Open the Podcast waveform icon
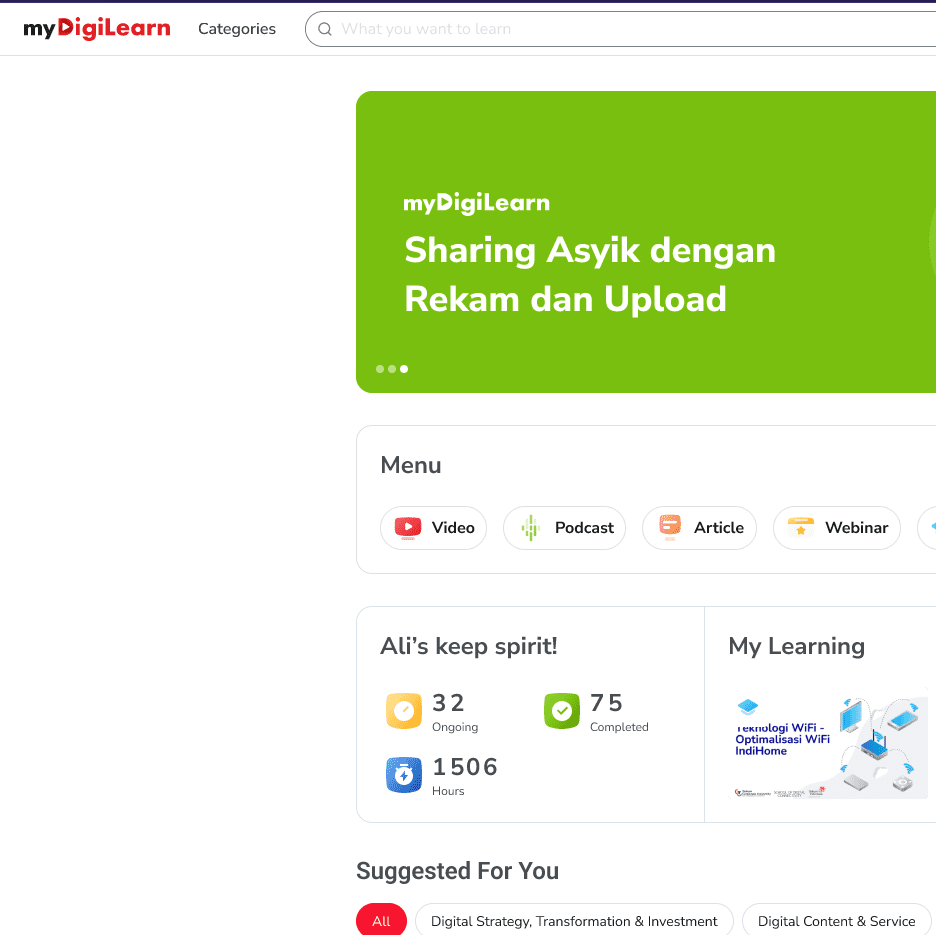The image size is (936, 935). click(530, 528)
